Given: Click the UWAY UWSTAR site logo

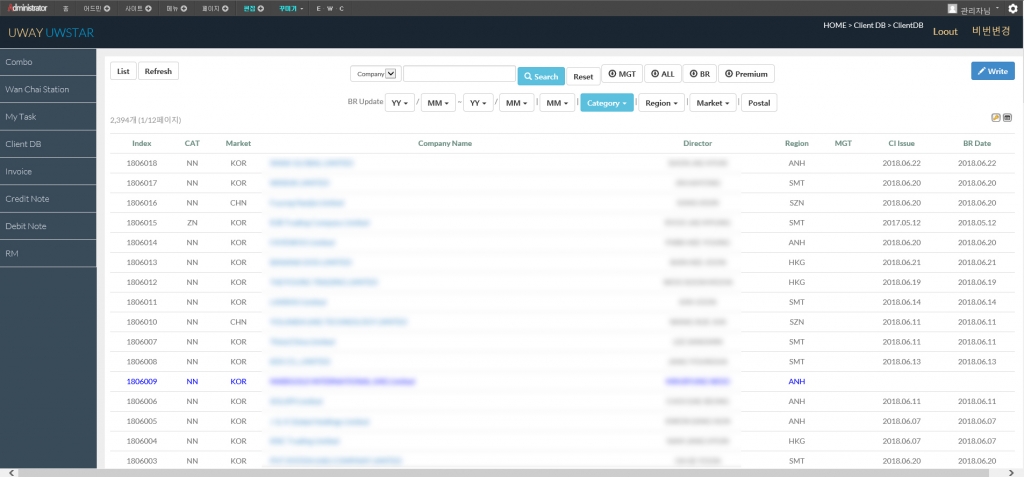Looking at the screenshot, I should [x=51, y=32].
